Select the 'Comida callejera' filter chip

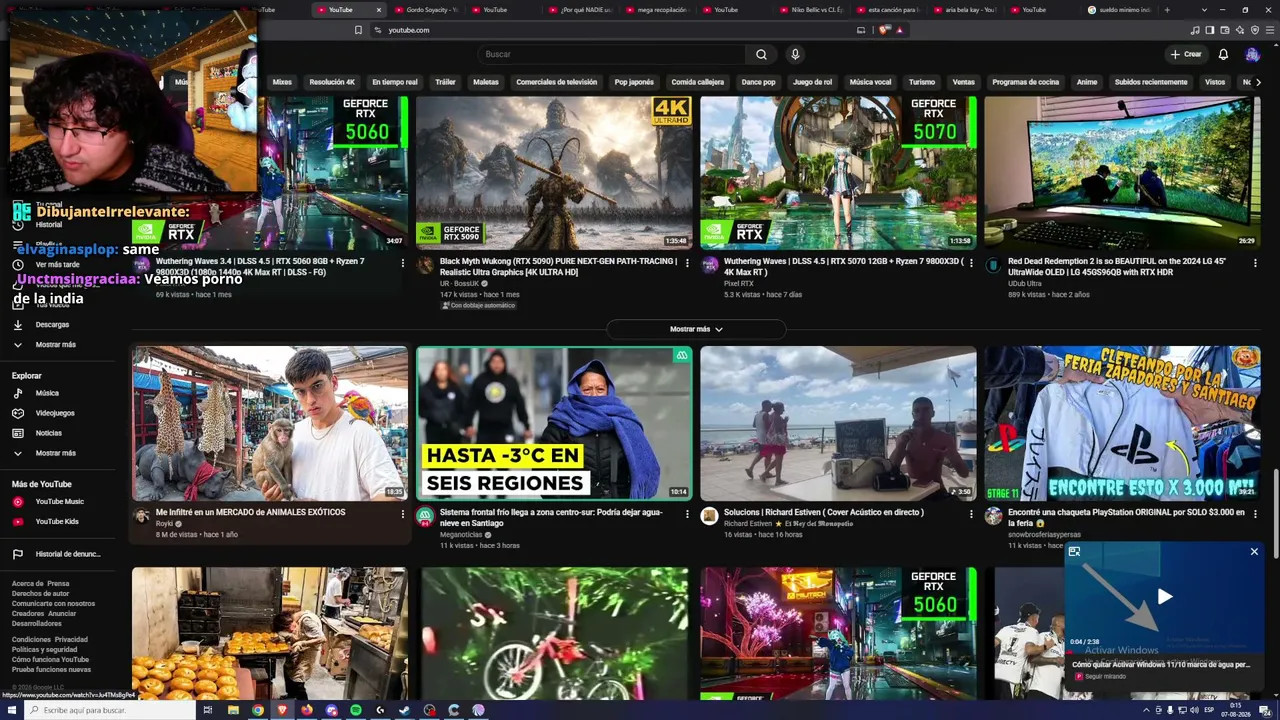coord(697,82)
